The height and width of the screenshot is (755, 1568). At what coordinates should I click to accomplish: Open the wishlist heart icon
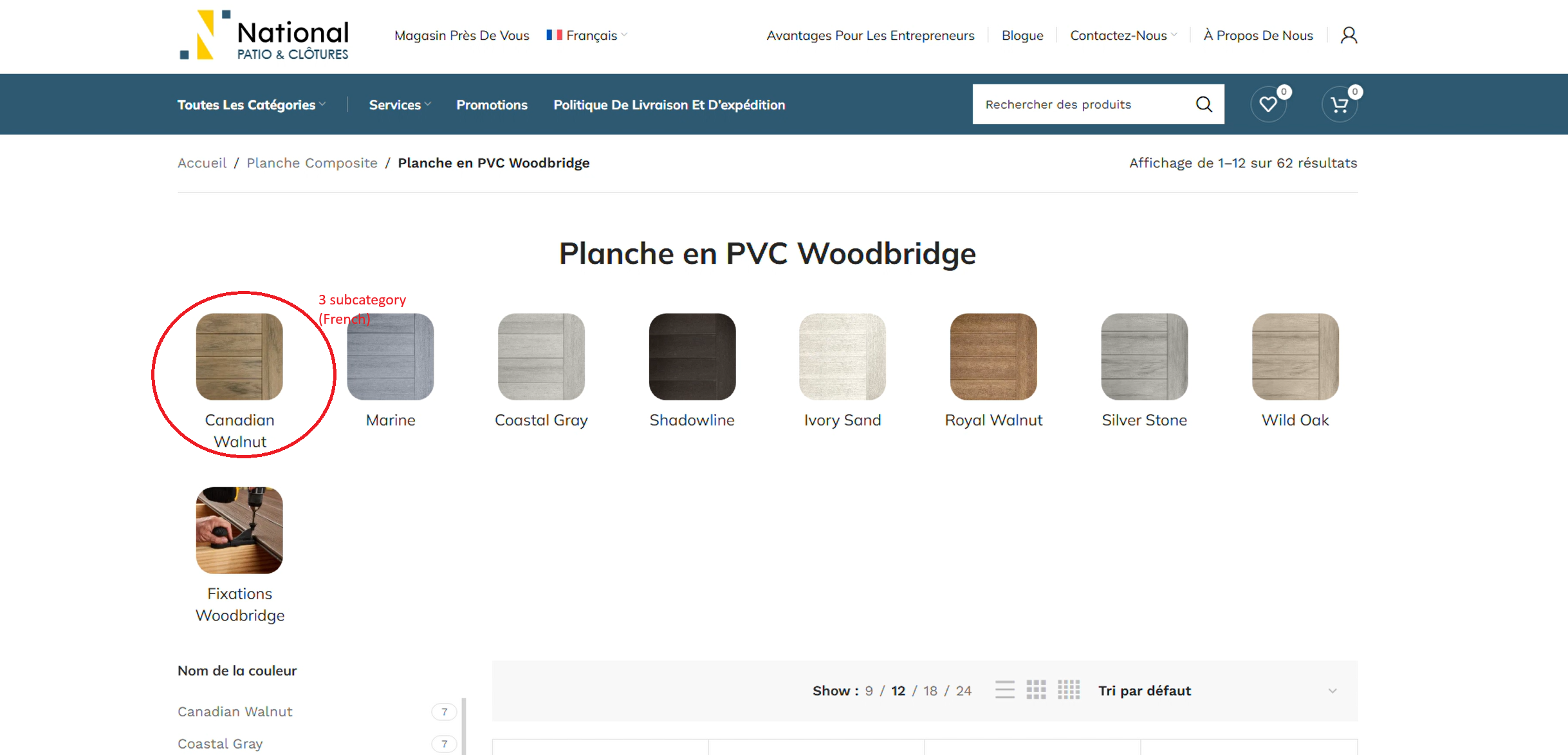(x=1268, y=104)
